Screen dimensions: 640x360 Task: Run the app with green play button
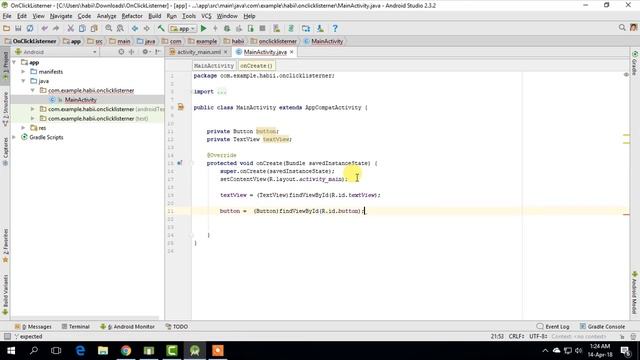[204, 29]
